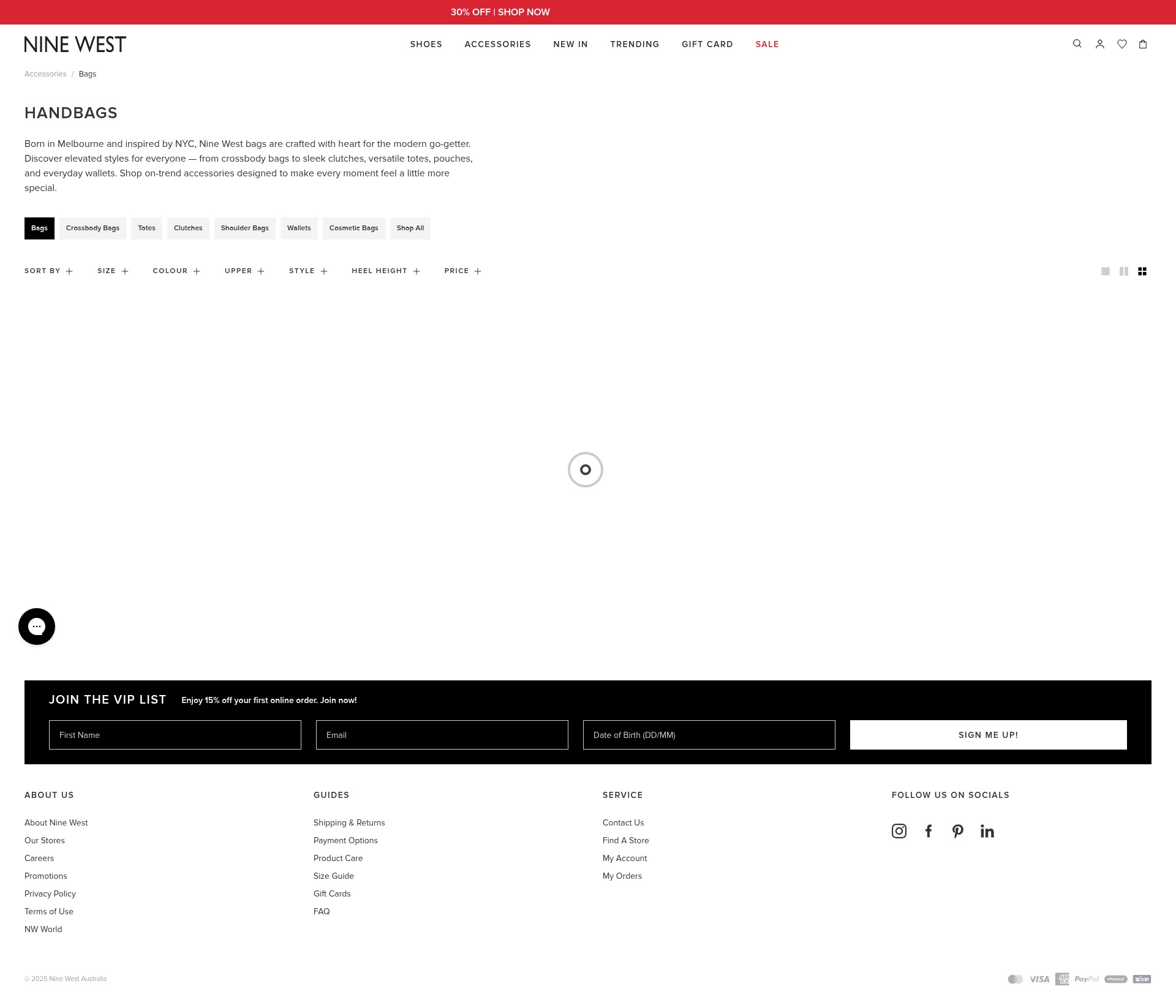Open the shopping bag icon
Image resolution: width=1176 pixels, height=1008 pixels.
click(1143, 44)
